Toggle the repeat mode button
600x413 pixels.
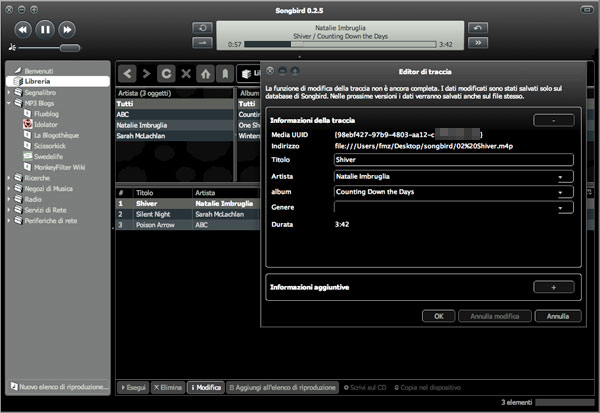point(204,27)
